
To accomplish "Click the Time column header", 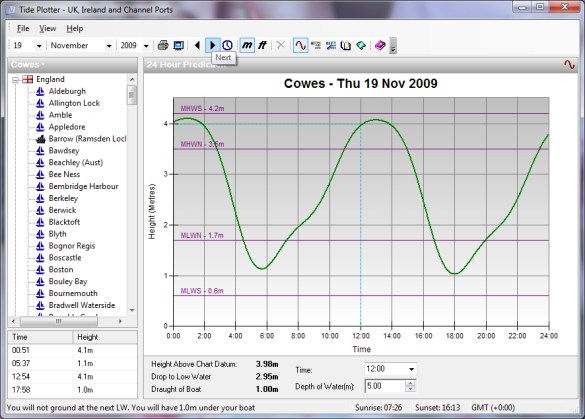I will tap(40, 337).
